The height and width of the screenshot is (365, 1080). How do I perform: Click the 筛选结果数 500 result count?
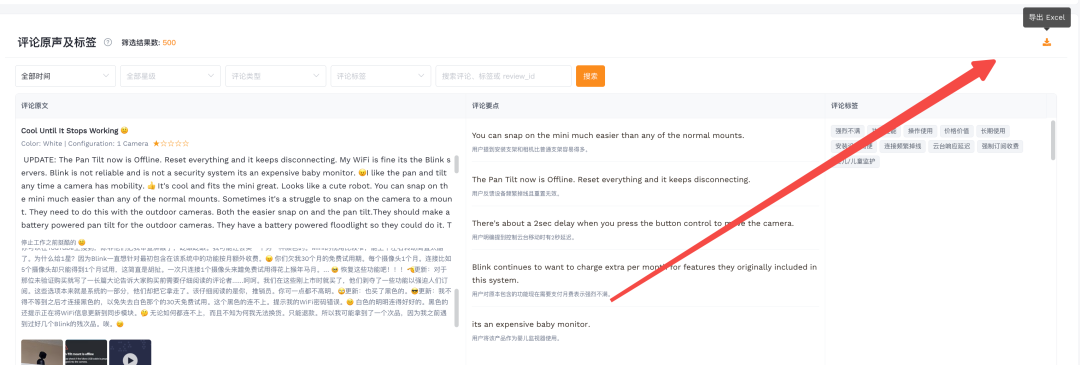pyautogui.click(x=149, y=43)
